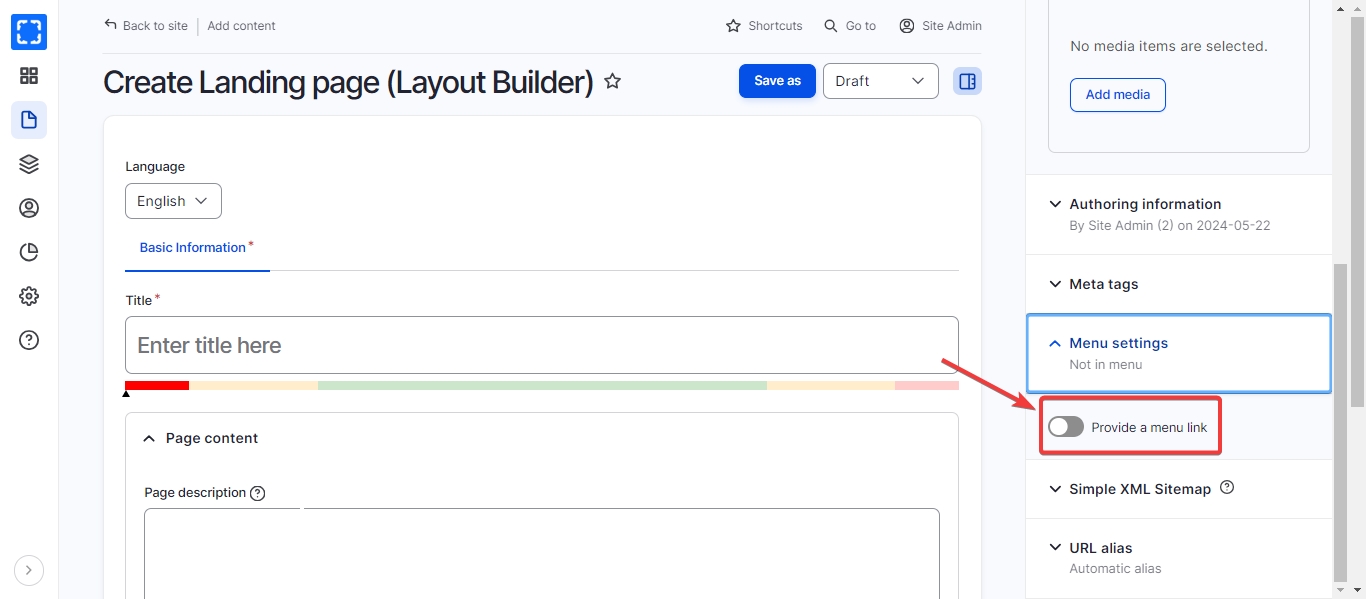1366x599 pixels.
Task: Enable the Provide a menu link toggle
Action: (x=1066, y=427)
